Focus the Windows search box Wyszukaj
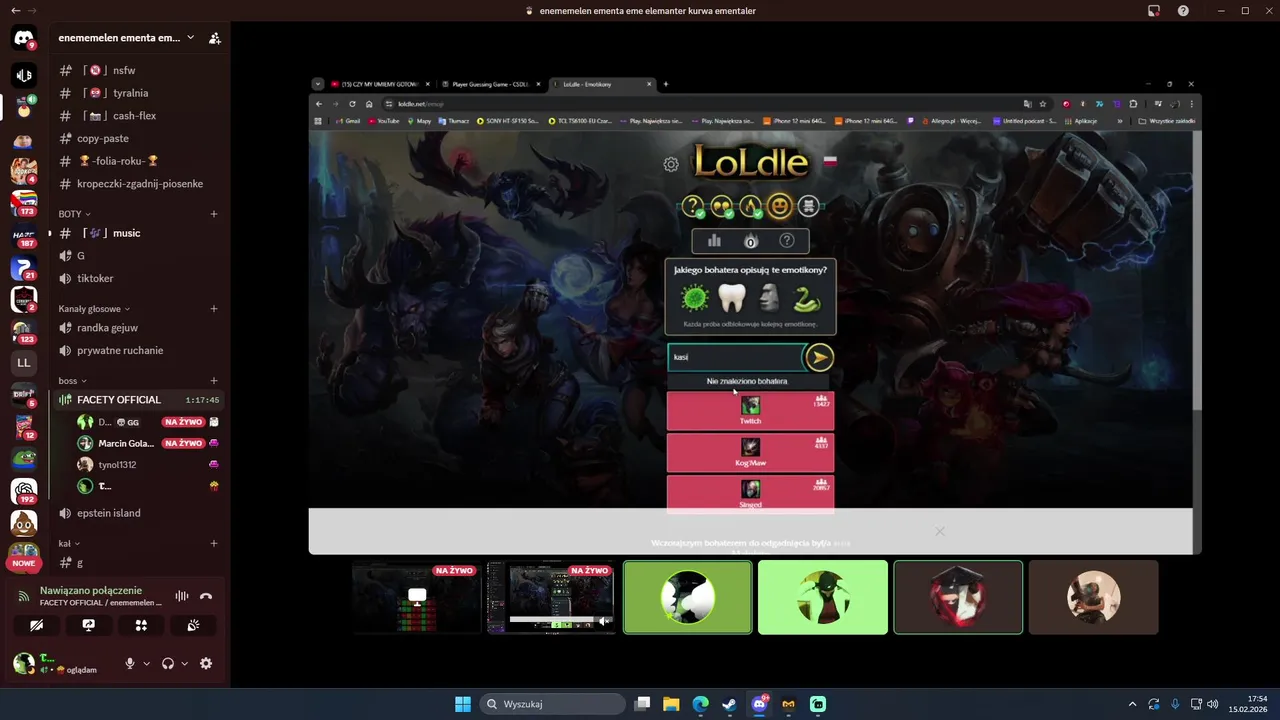 pos(550,704)
